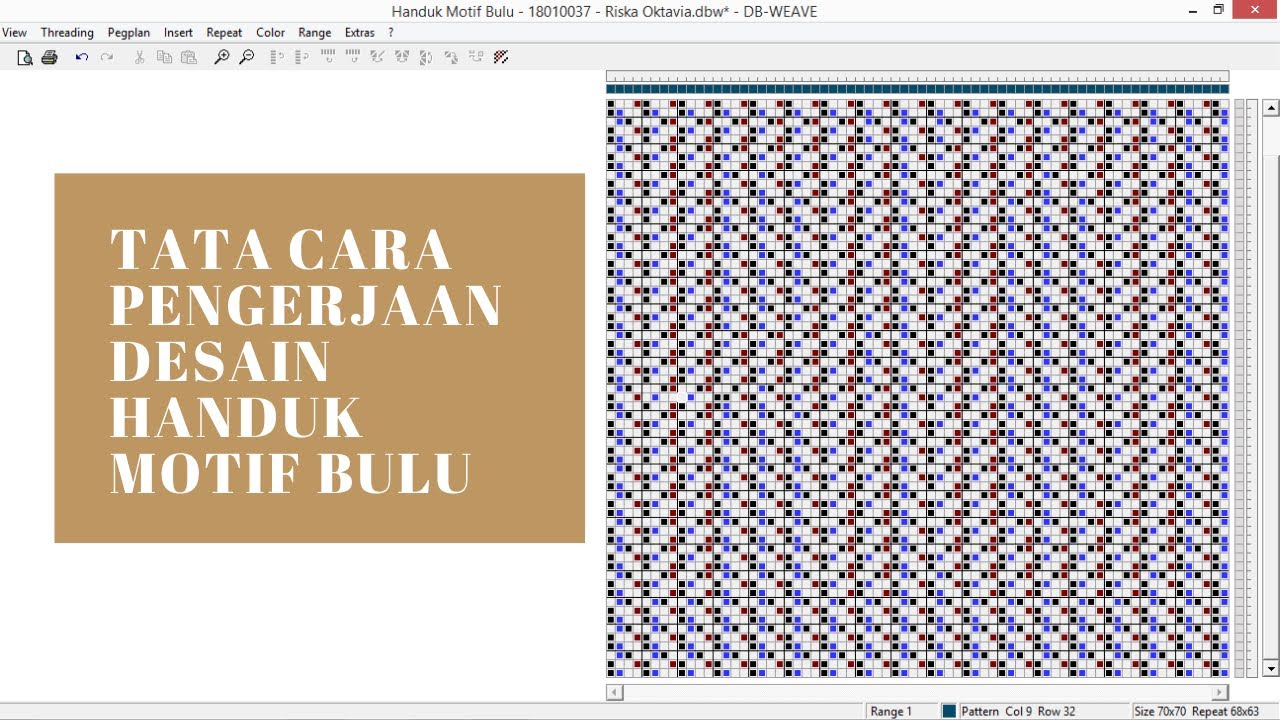1280x720 pixels.
Task: Click the horizontal scrollbar left arrow
Action: (x=615, y=692)
